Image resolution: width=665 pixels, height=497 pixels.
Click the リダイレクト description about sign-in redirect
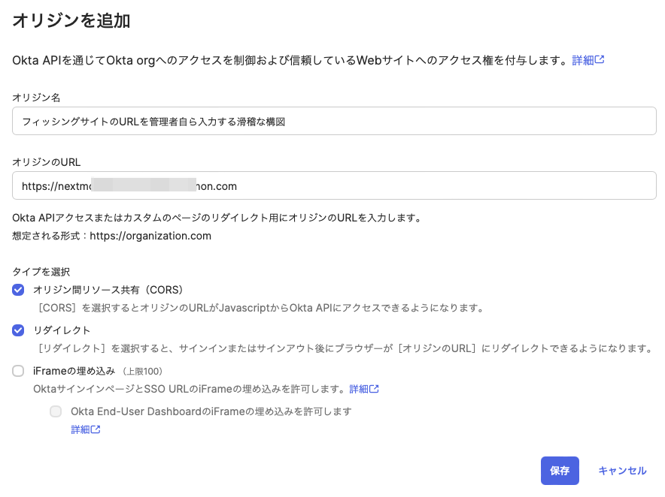[344, 349]
